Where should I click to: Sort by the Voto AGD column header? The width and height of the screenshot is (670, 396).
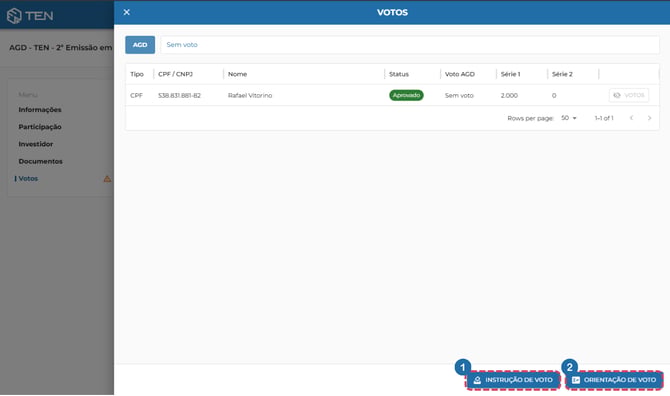pos(459,74)
